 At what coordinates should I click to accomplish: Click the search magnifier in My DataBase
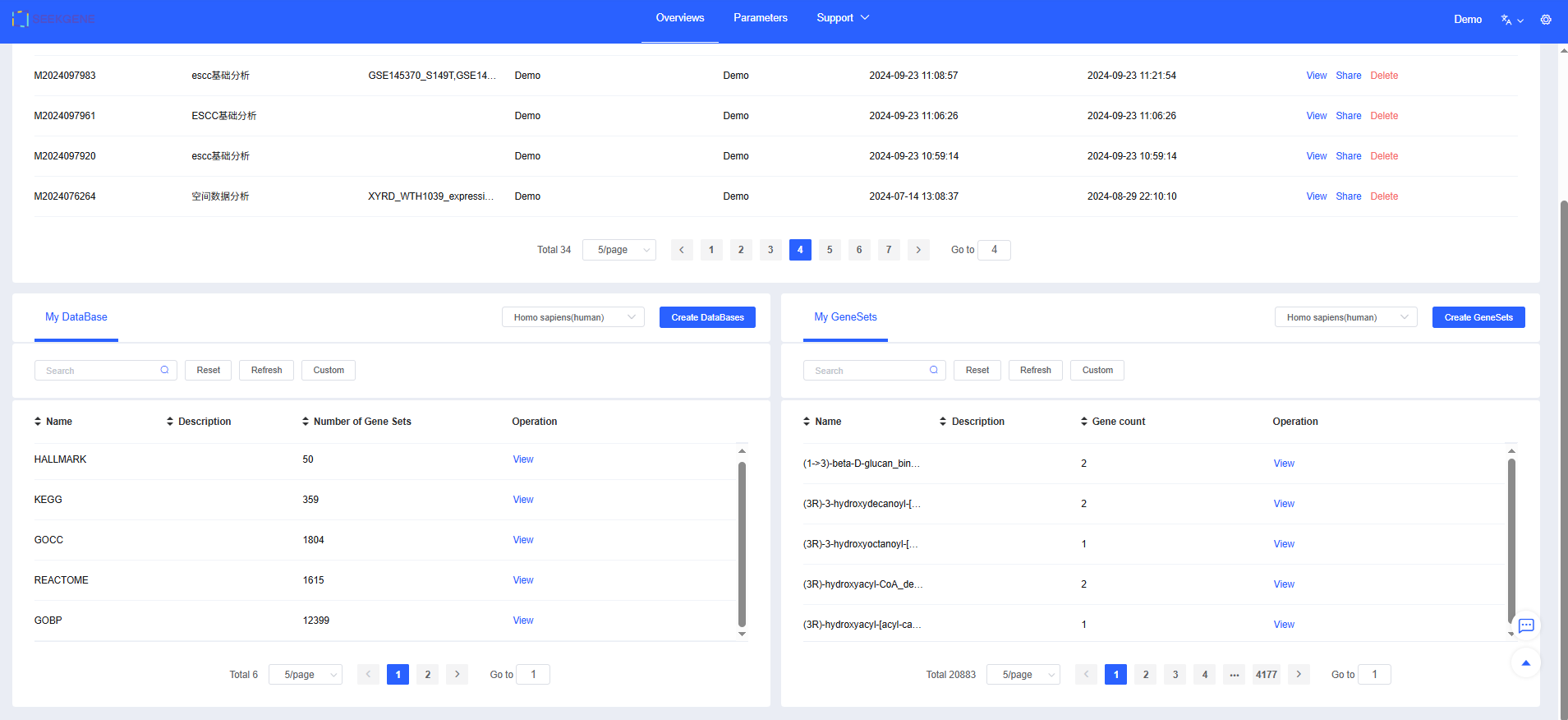pyautogui.click(x=164, y=370)
